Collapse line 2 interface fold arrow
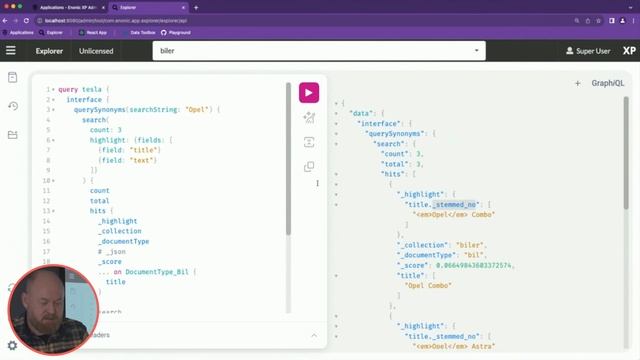 pyautogui.click(x=53, y=100)
